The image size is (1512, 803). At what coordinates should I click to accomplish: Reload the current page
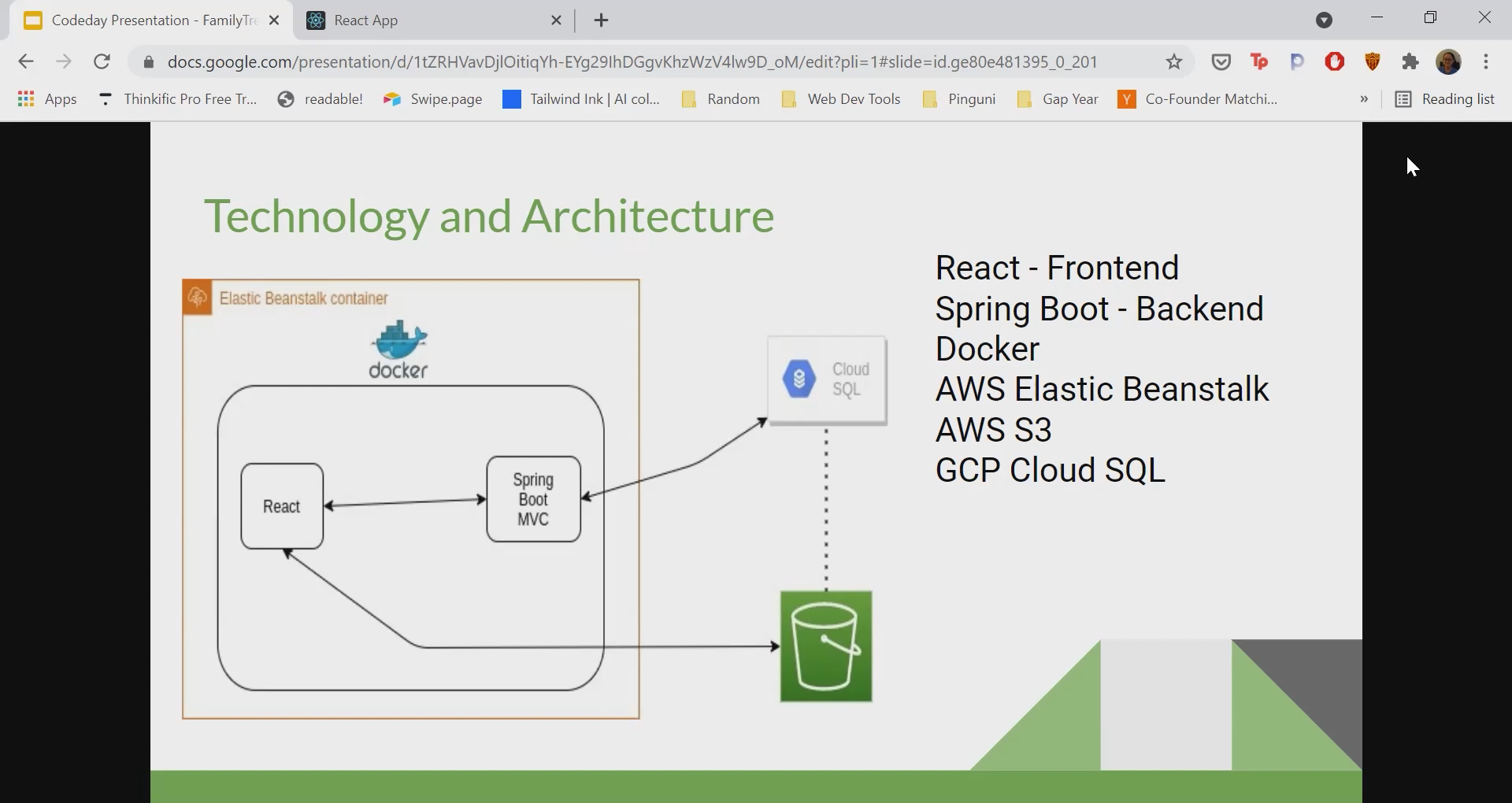[x=102, y=61]
